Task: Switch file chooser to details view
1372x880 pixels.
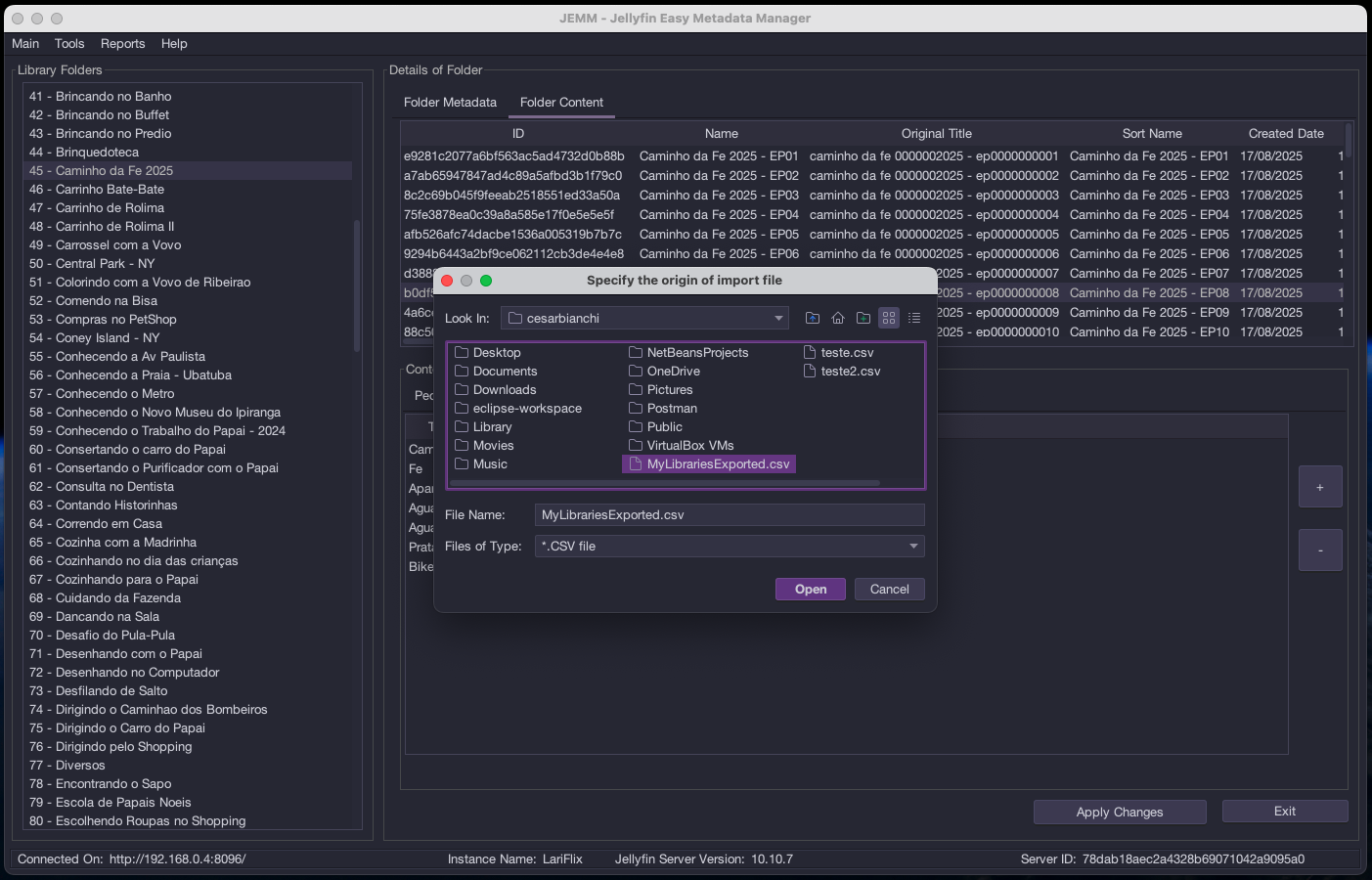Action: pyautogui.click(x=914, y=318)
